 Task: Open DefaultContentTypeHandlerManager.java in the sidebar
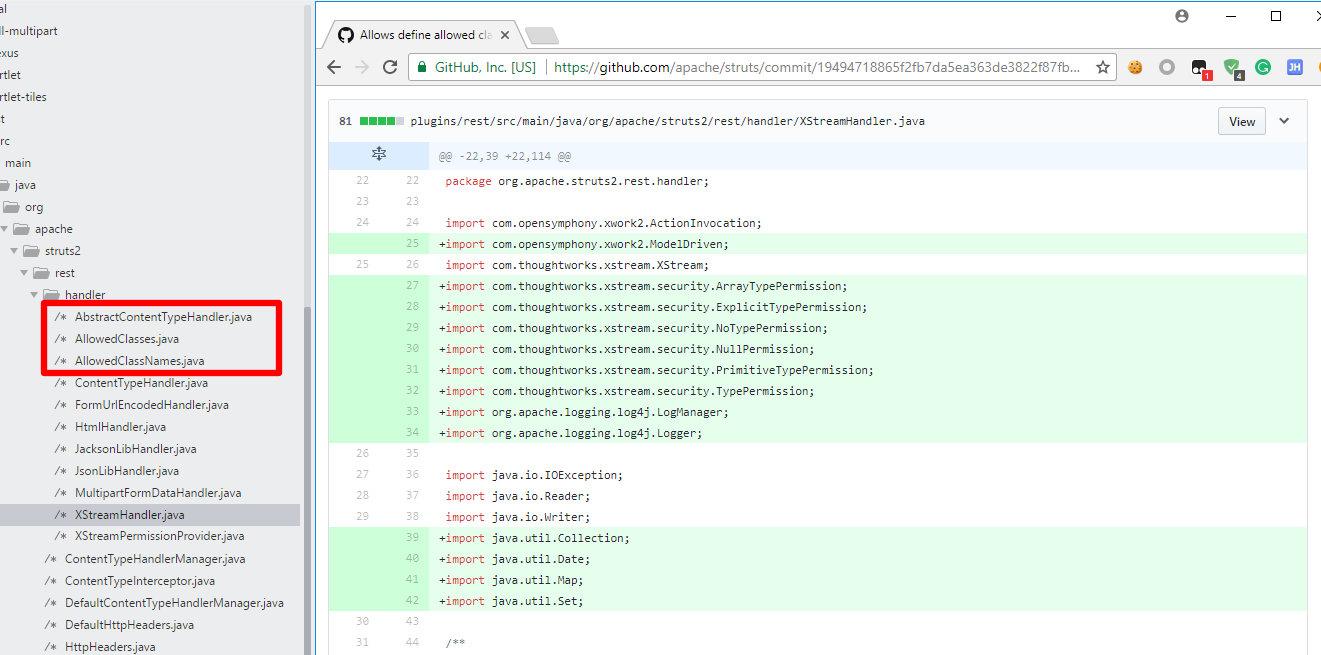click(x=174, y=603)
